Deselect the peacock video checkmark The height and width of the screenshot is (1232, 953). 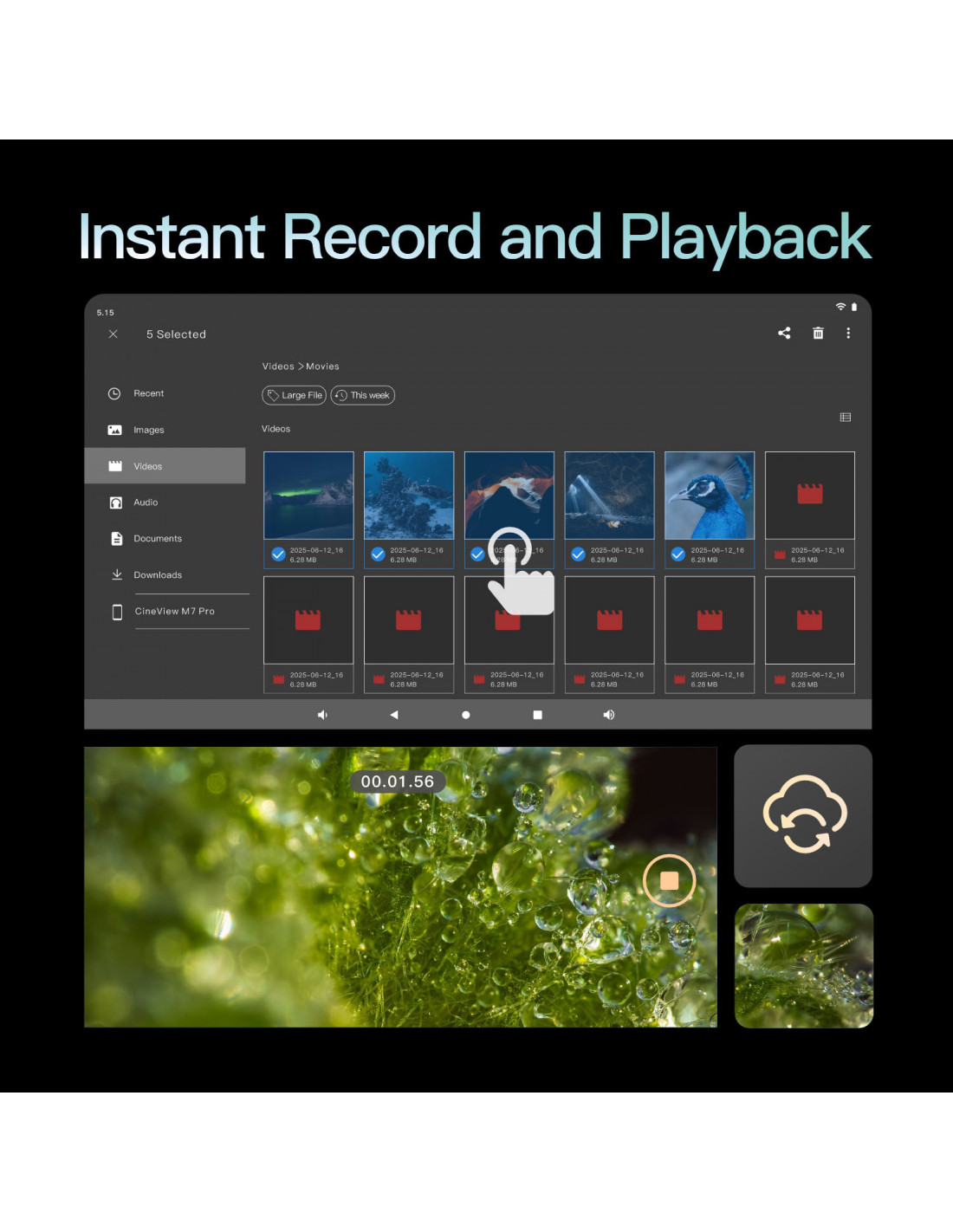click(678, 554)
